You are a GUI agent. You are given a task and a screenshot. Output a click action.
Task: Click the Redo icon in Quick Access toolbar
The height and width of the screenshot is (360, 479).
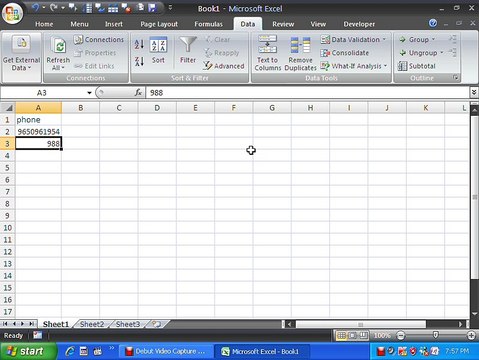pyautogui.click(x=53, y=7)
